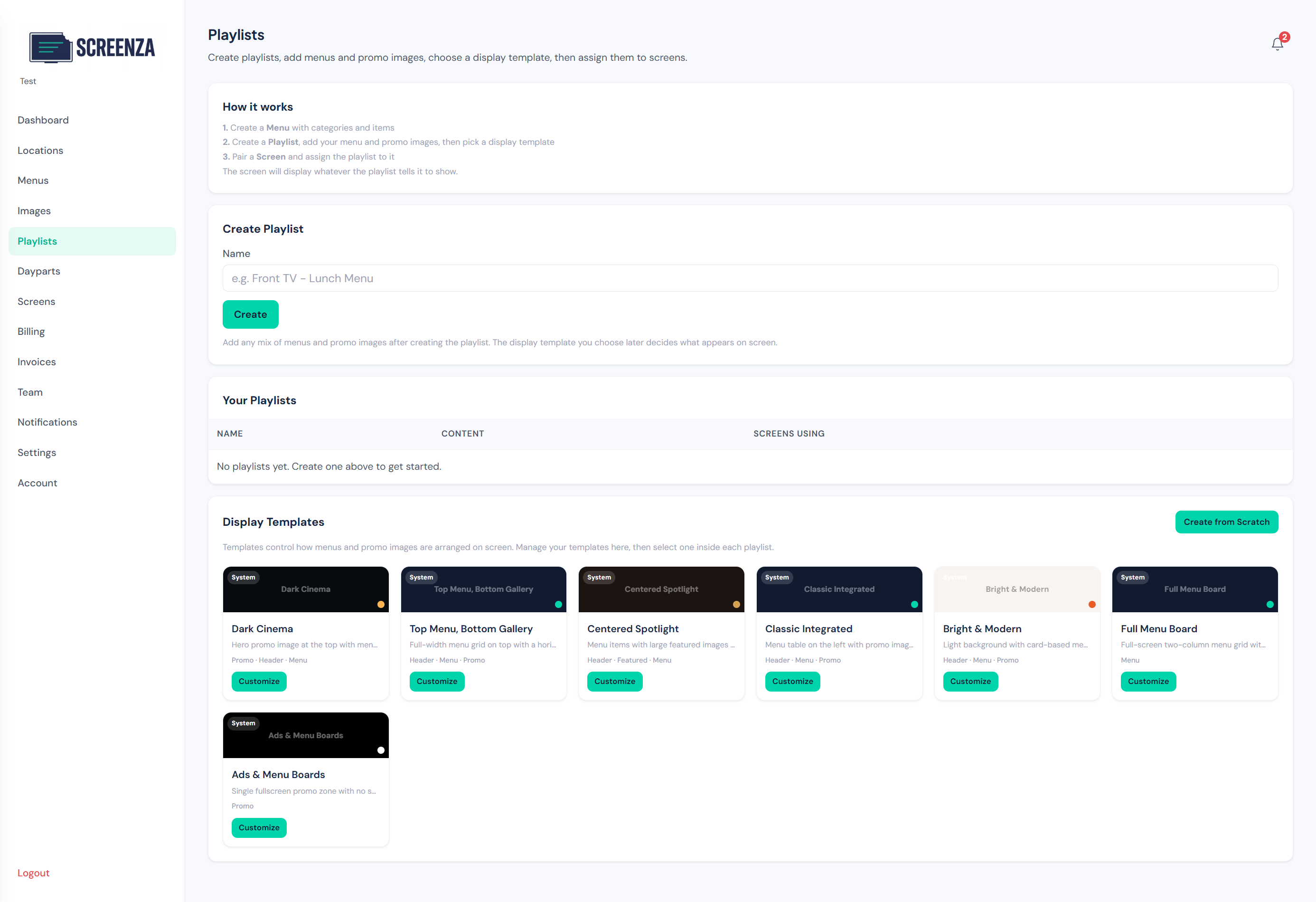
Task: Open Create from Scratch
Action: [1227, 521]
